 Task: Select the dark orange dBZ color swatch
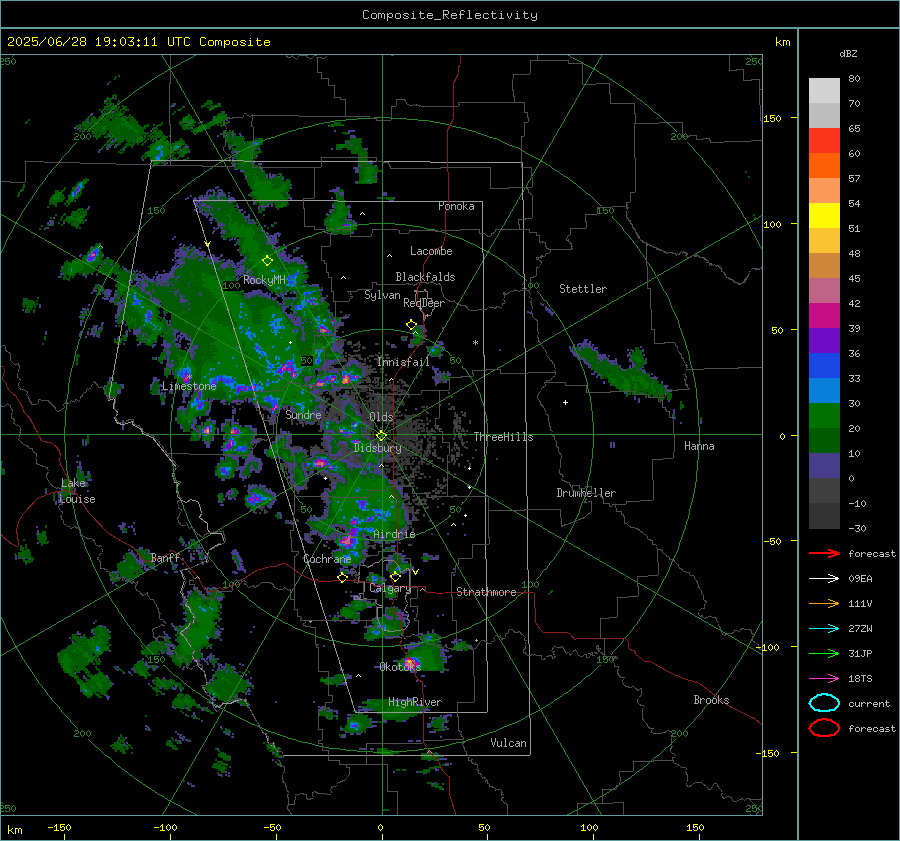coord(824,166)
